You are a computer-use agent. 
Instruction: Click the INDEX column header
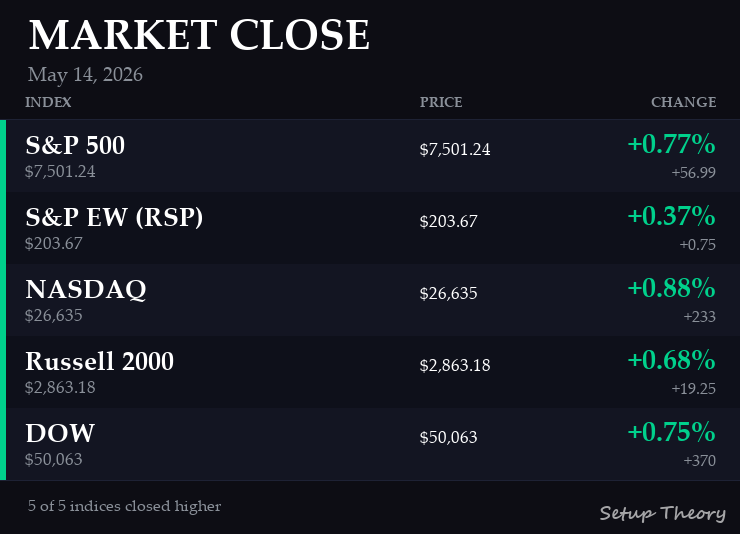pos(48,102)
